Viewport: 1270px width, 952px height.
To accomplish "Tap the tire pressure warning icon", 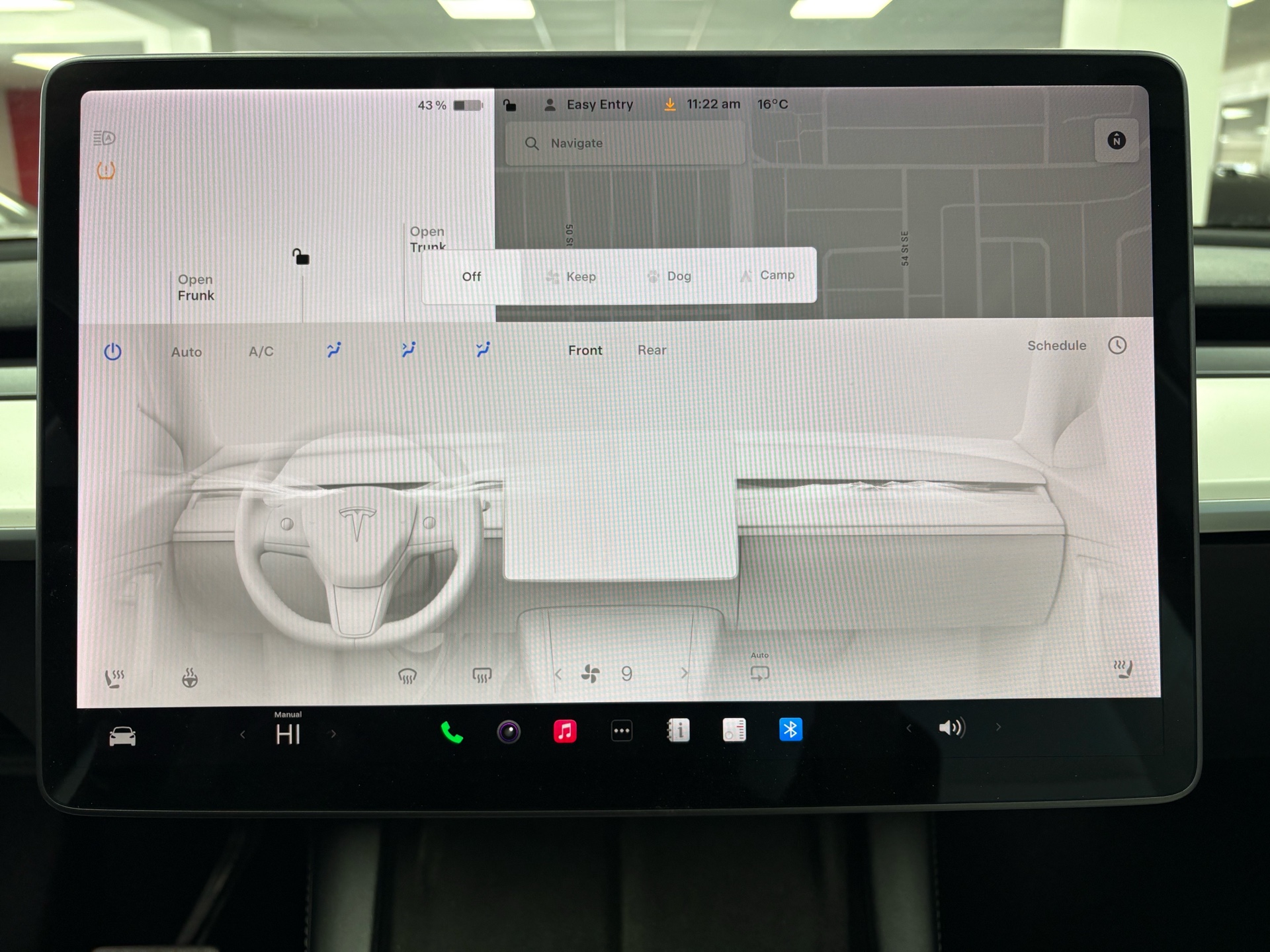I will 106,171.
